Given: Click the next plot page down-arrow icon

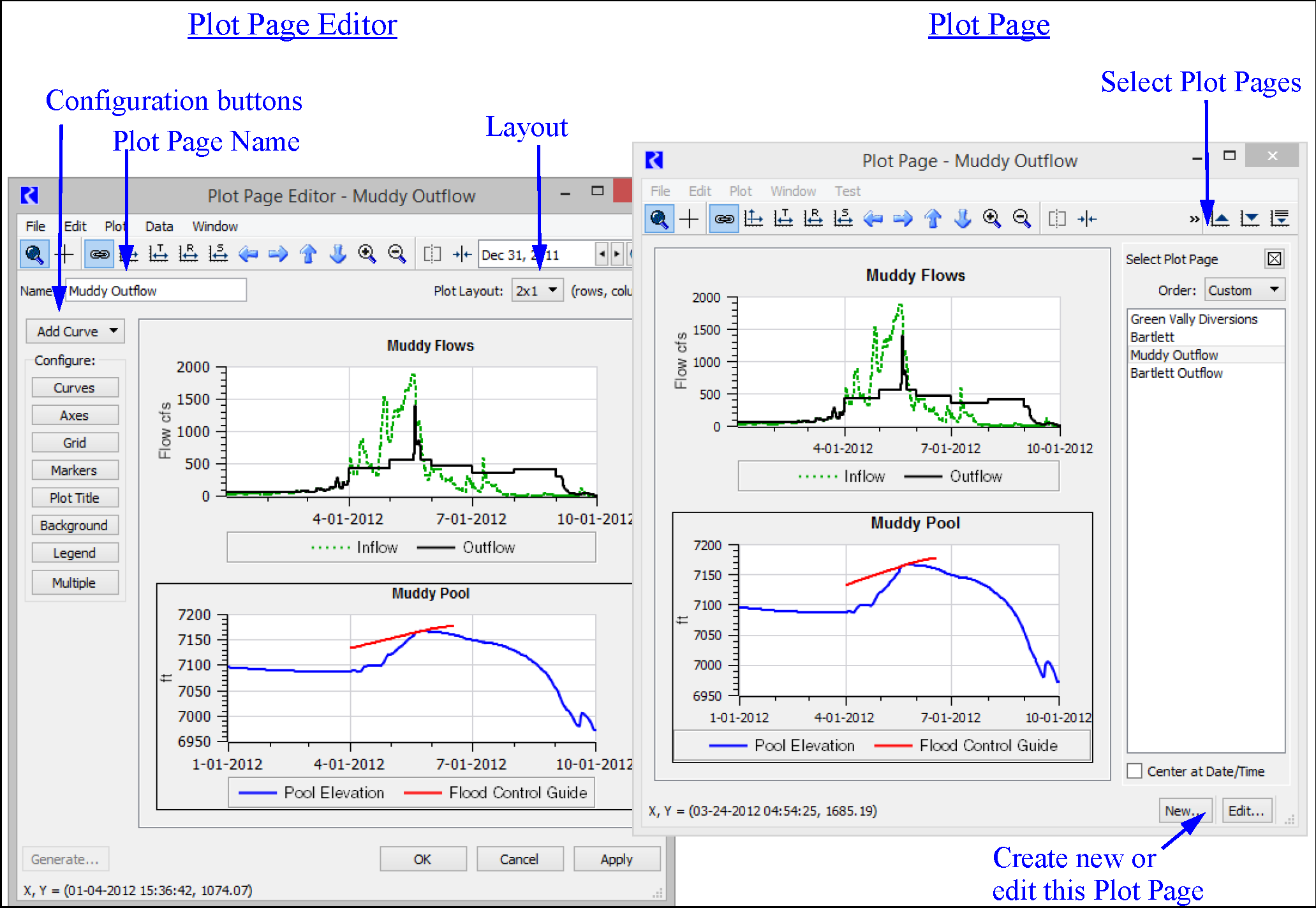Looking at the screenshot, I should pyautogui.click(x=1250, y=219).
